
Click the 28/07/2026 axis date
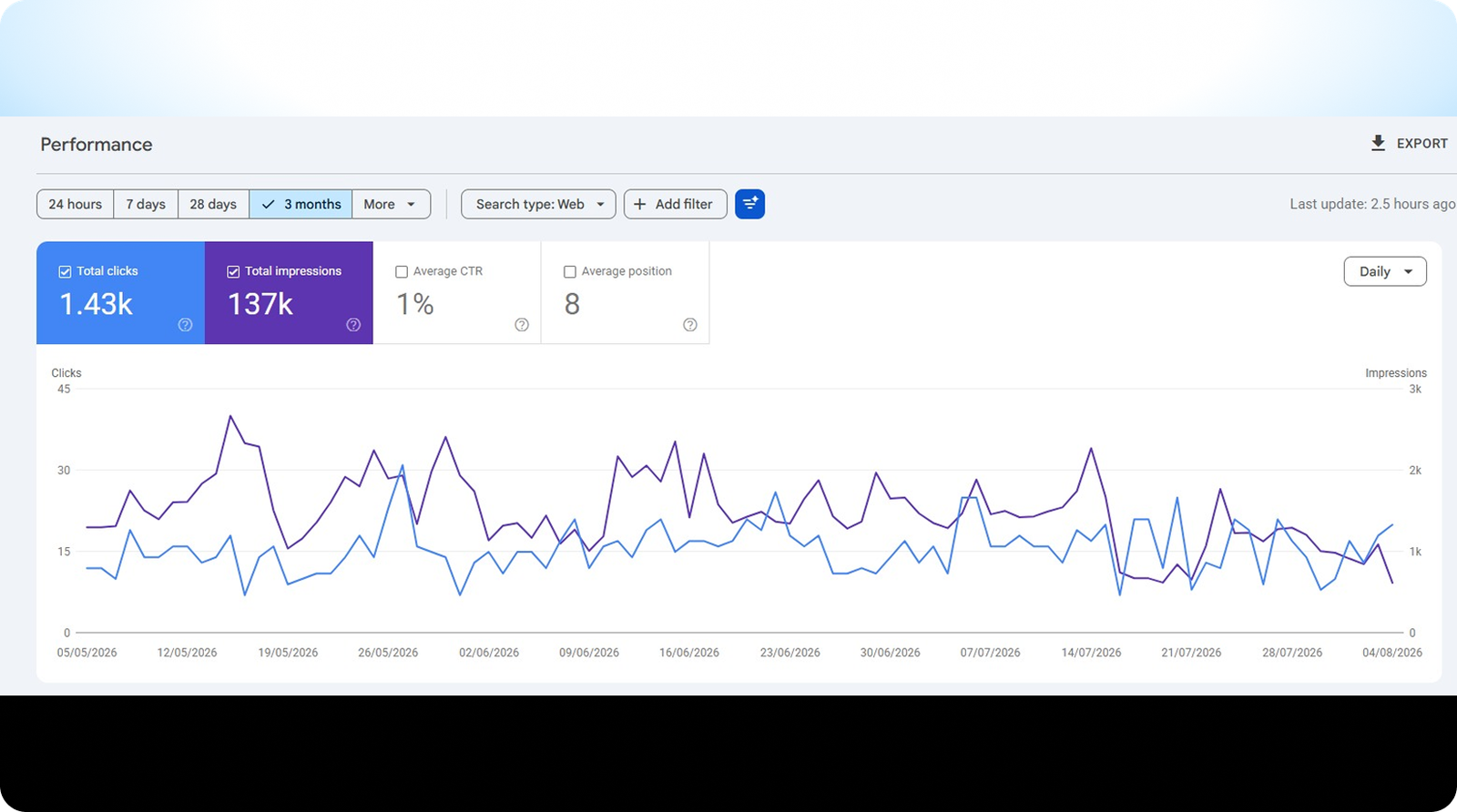click(x=1292, y=653)
